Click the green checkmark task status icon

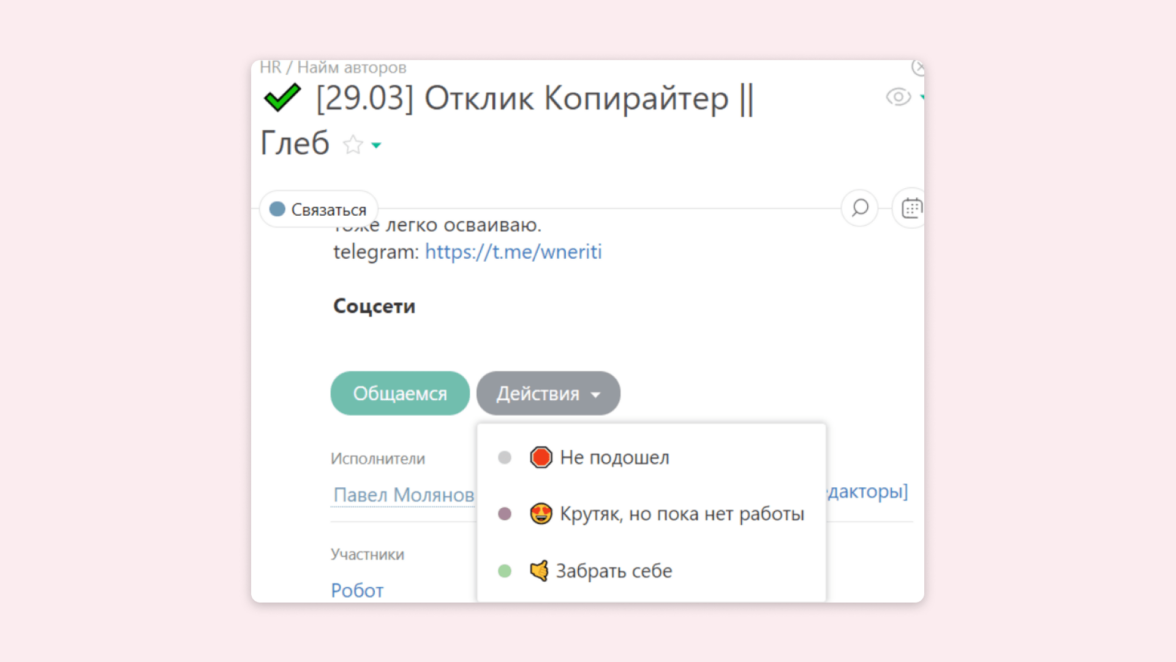click(x=282, y=98)
